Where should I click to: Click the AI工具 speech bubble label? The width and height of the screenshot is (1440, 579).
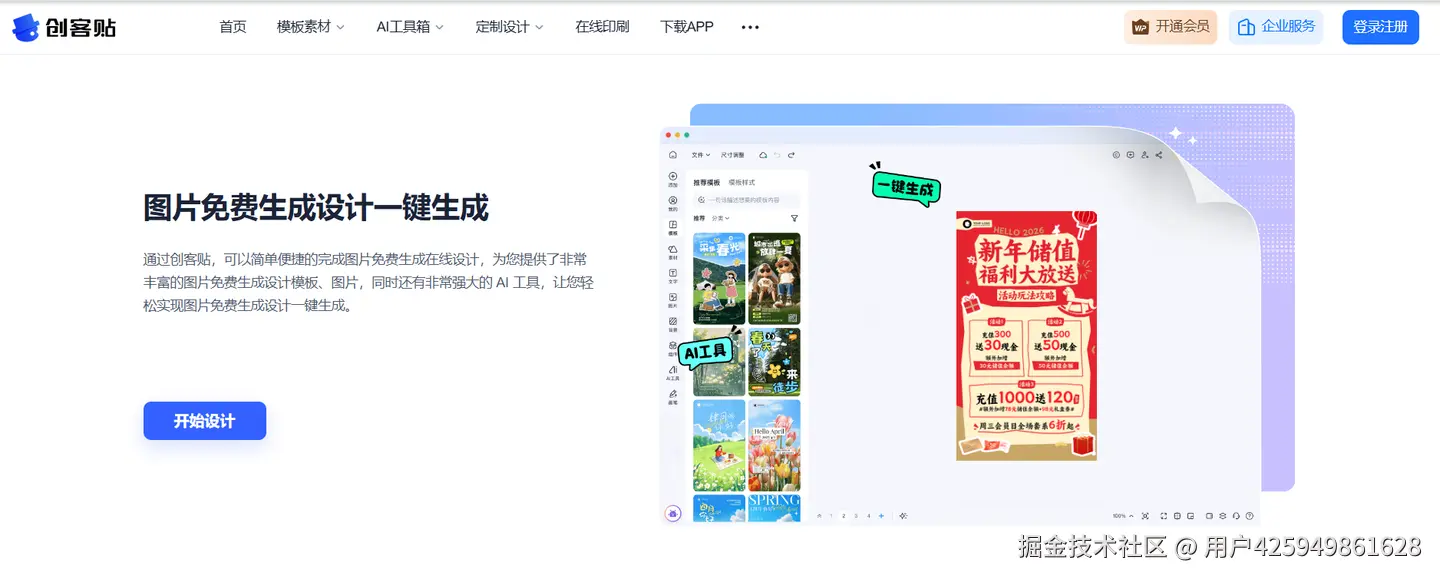705,351
